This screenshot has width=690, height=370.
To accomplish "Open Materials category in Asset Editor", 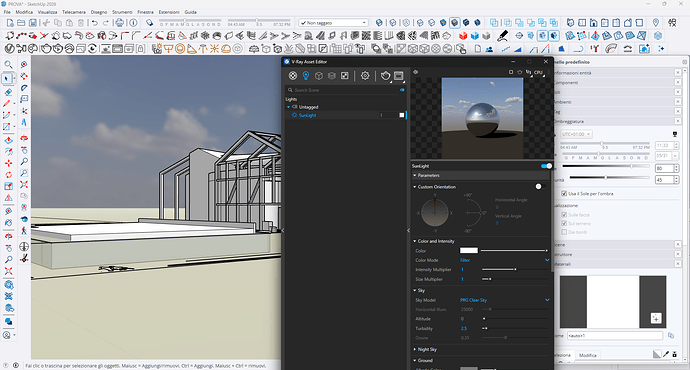I will coord(293,76).
